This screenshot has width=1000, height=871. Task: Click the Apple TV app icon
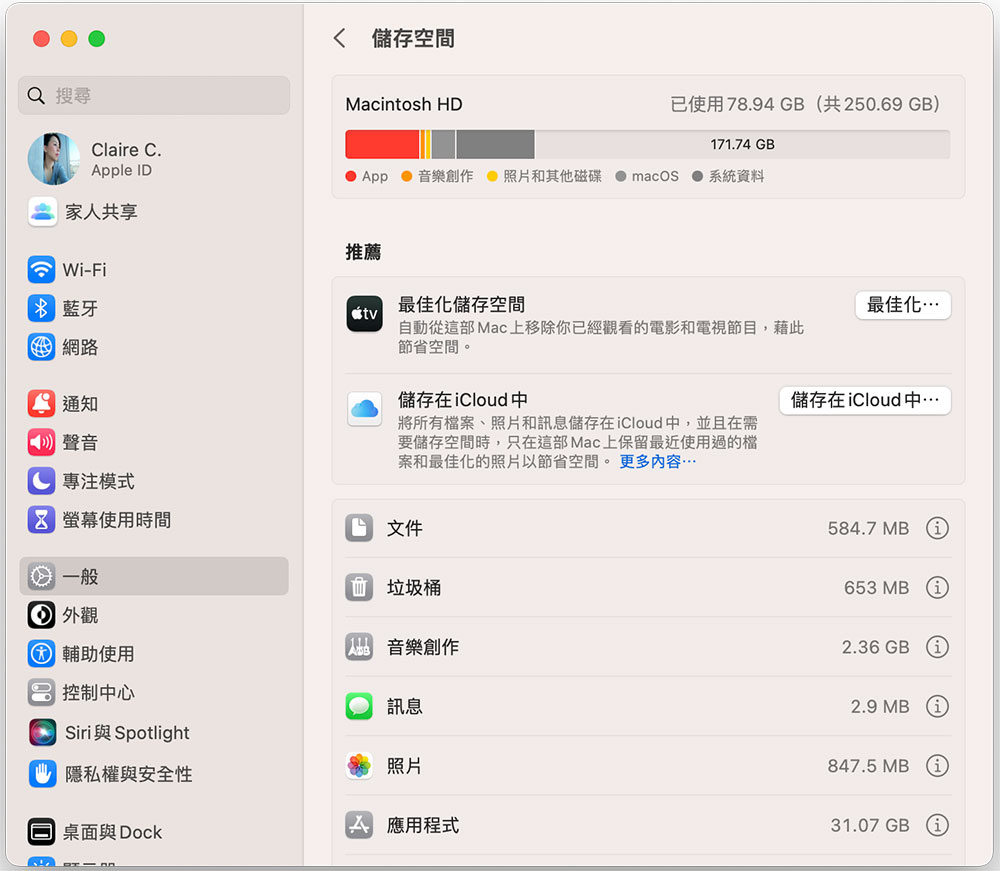click(x=365, y=314)
